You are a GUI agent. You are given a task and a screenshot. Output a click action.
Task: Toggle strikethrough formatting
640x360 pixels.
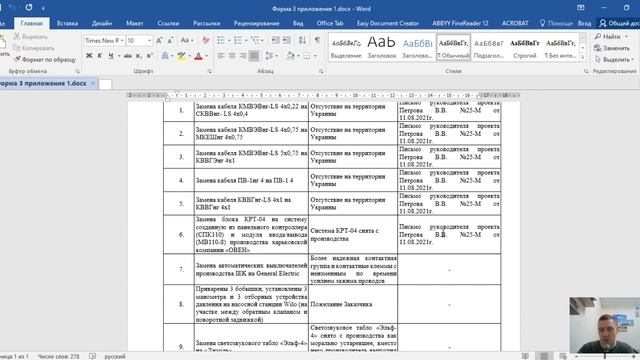(x=128, y=56)
